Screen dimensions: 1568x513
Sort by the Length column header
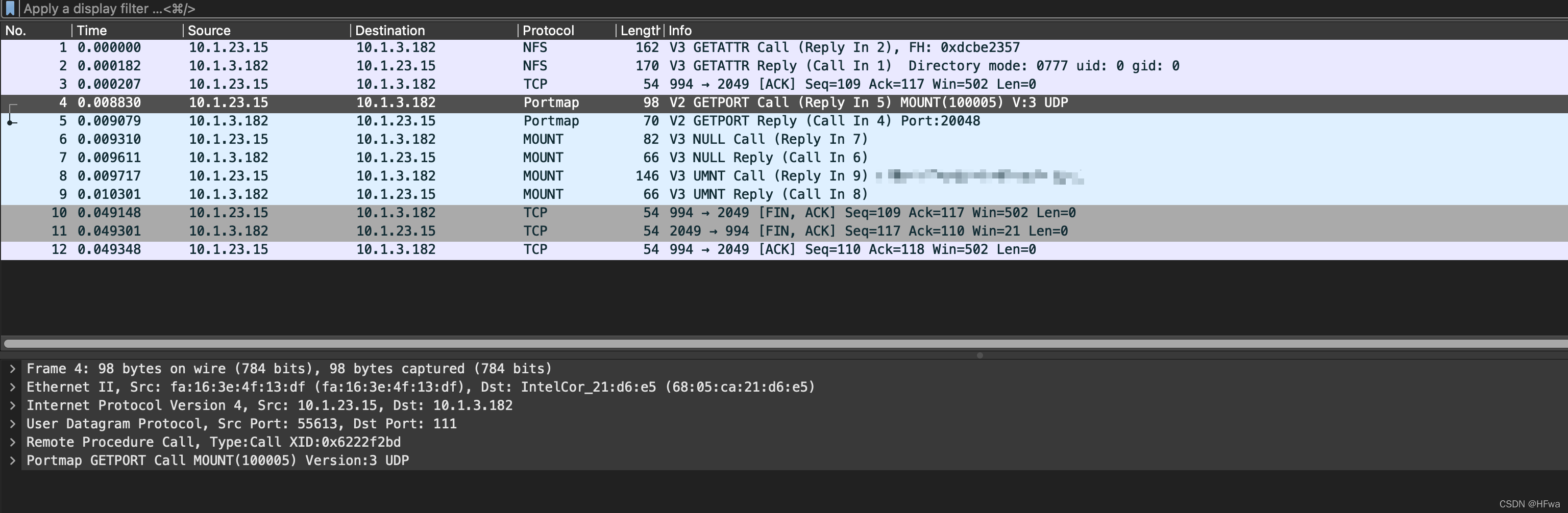click(x=640, y=31)
